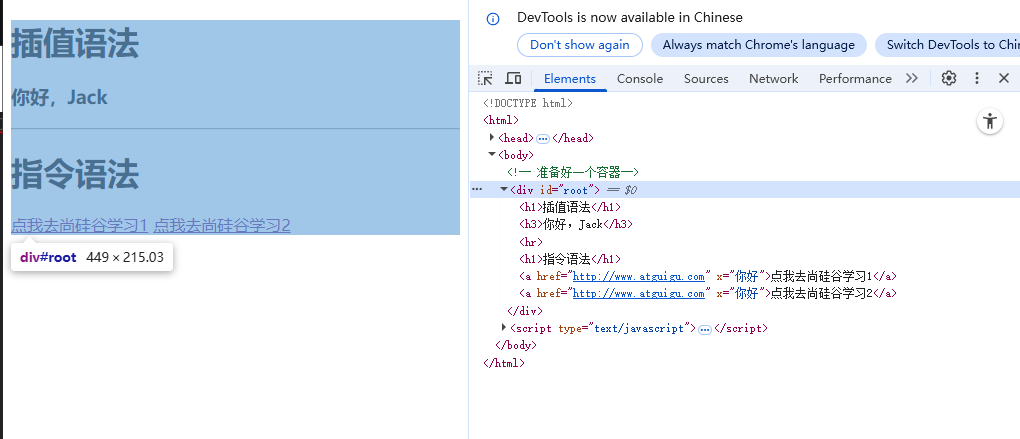The image size is (1020, 439).
Task: Select the closing </body> row
Action: click(516, 345)
